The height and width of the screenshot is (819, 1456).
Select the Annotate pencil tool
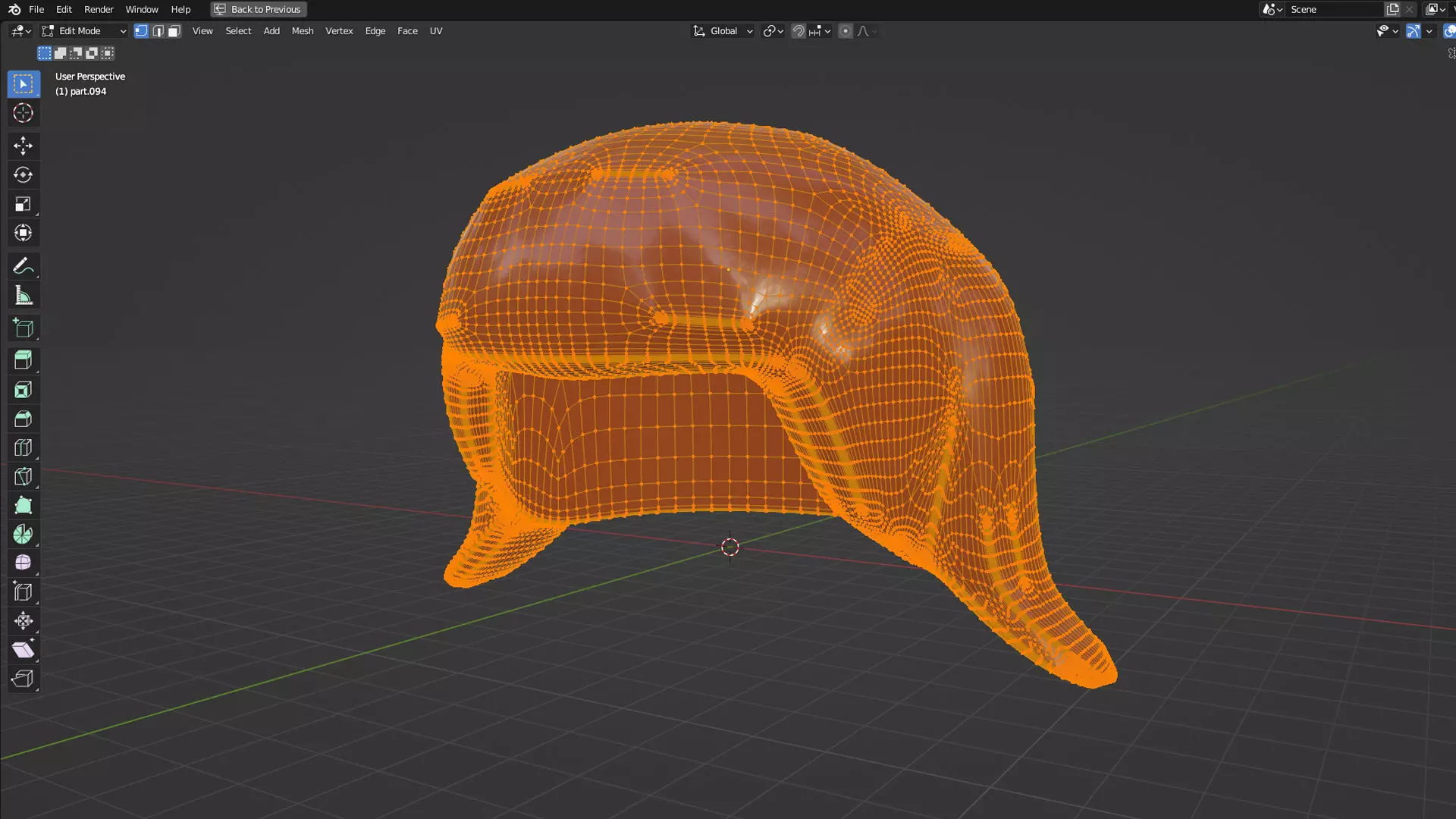click(x=23, y=266)
